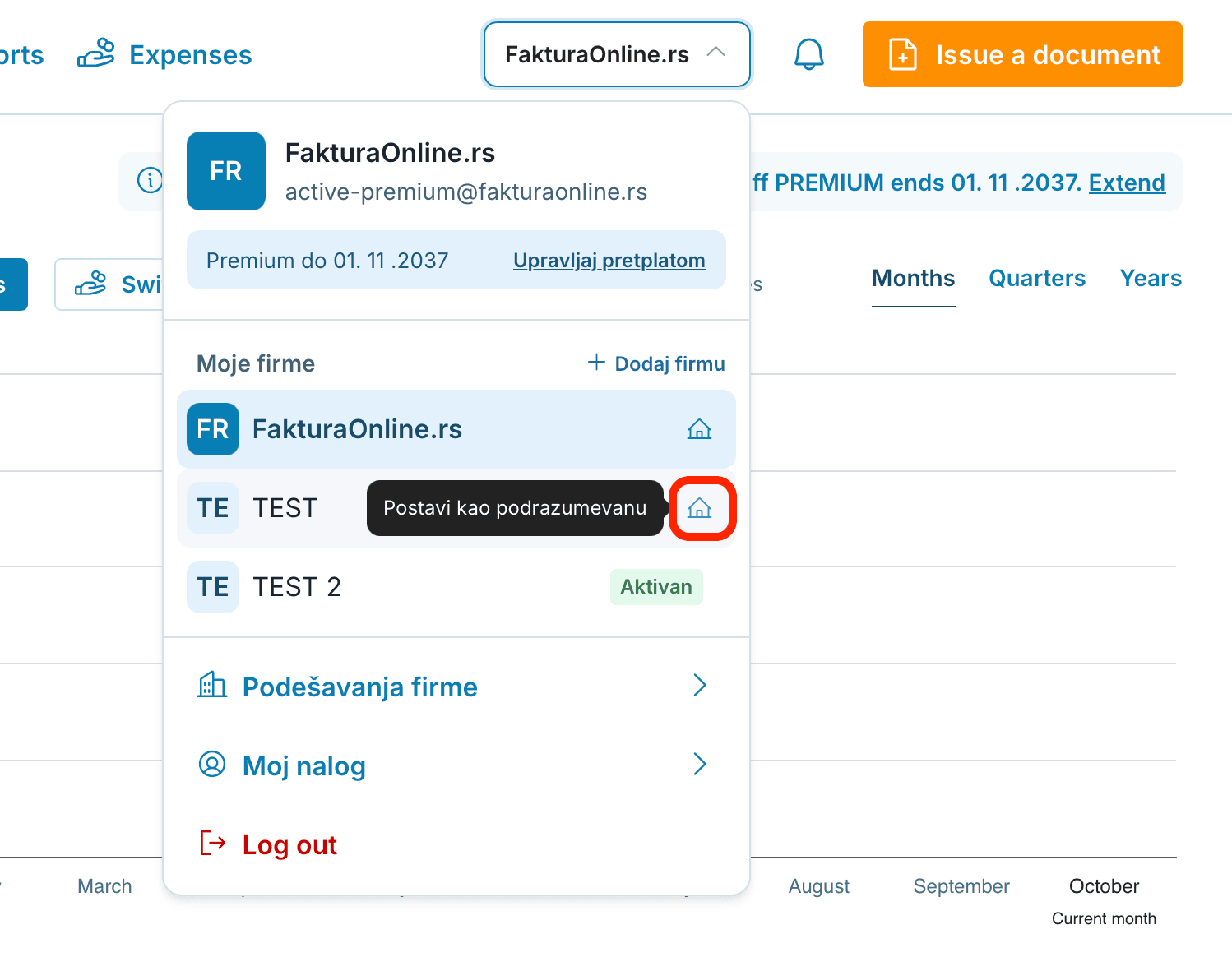Image resolution: width=1232 pixels, height=957 pixels.
Task: Click the October chart axis label
Action: tap(1104, 886)
